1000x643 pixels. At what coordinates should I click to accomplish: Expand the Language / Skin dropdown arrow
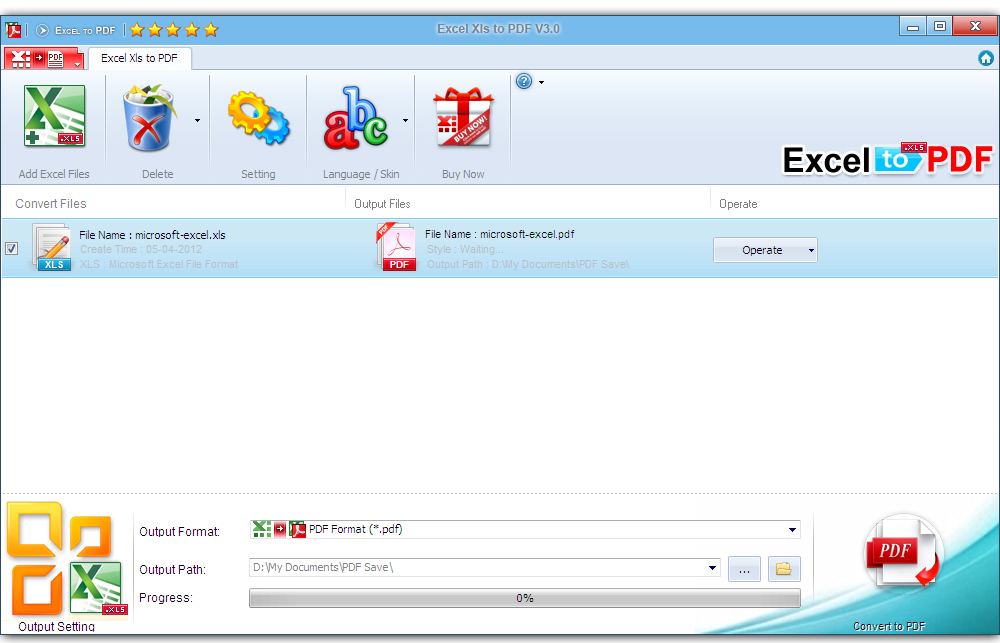[406, 120]
